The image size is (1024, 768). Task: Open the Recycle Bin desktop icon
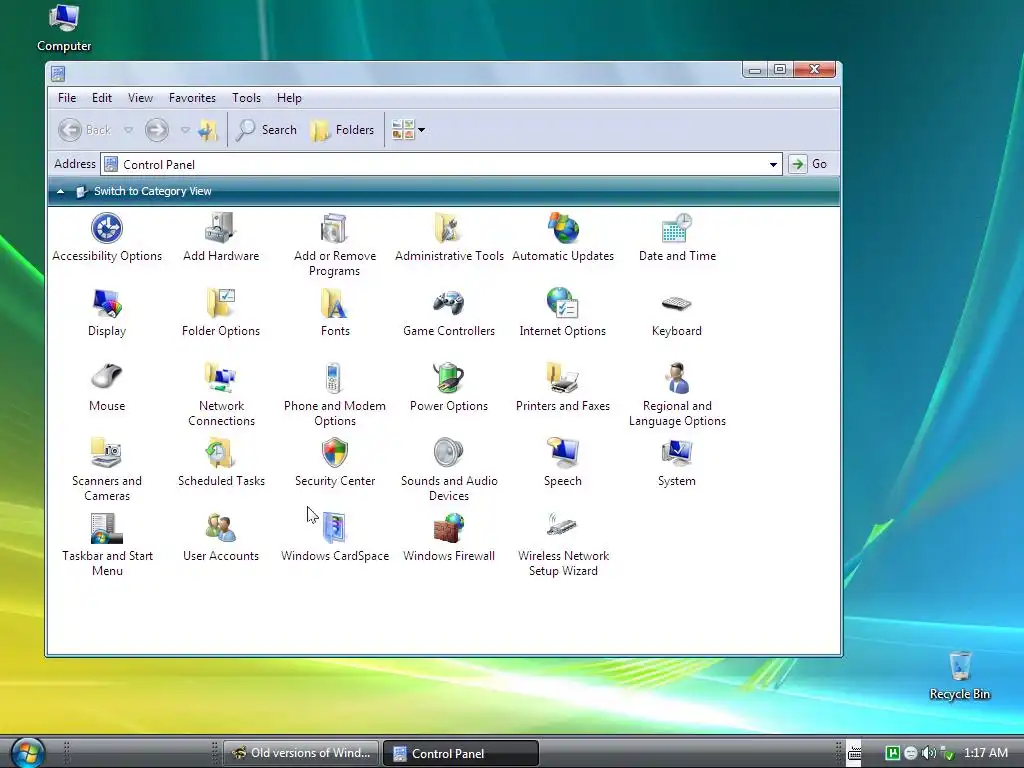pyautogui.click(x=959, y=676)
